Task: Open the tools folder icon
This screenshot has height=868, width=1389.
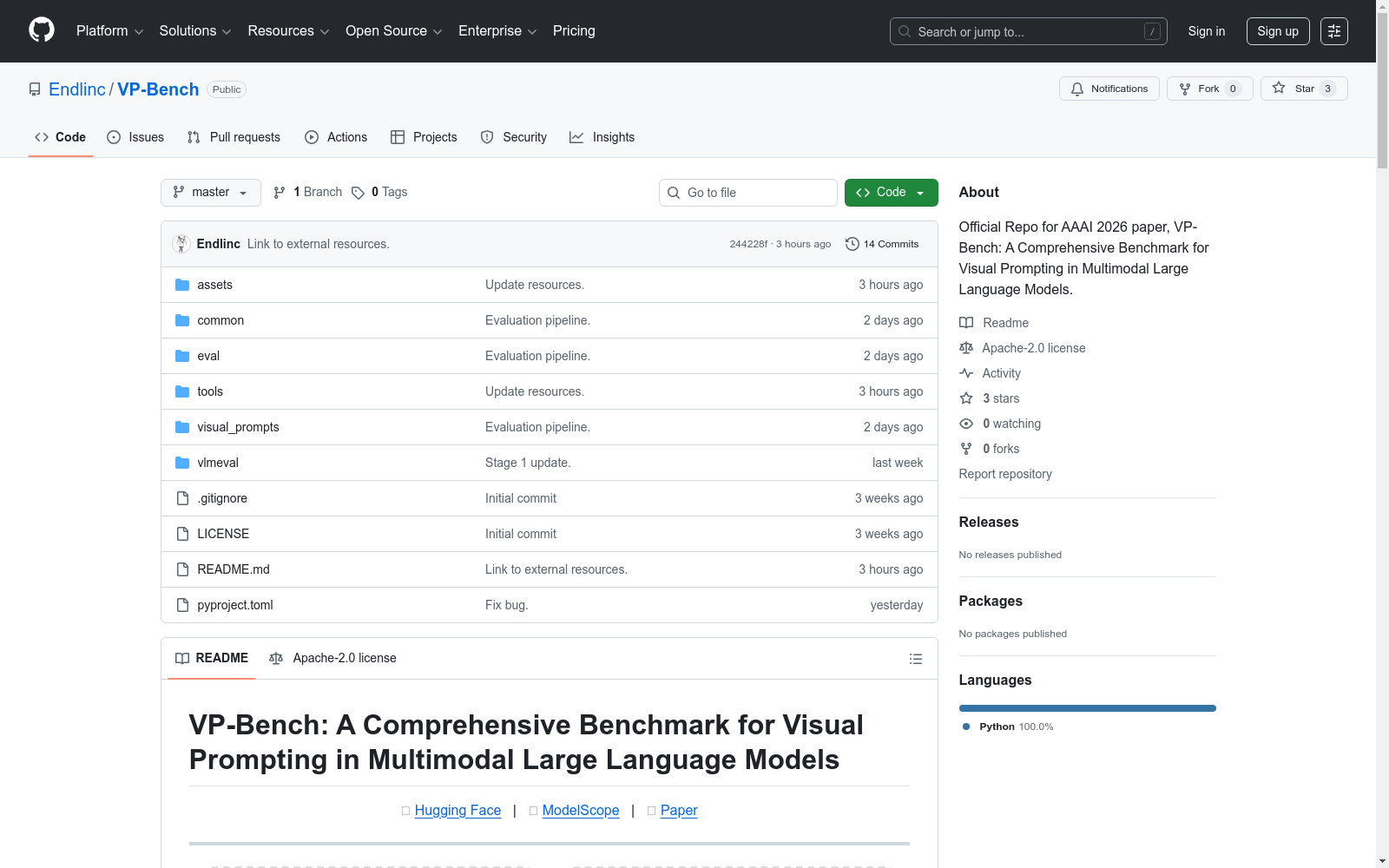Action: (182, 391)
